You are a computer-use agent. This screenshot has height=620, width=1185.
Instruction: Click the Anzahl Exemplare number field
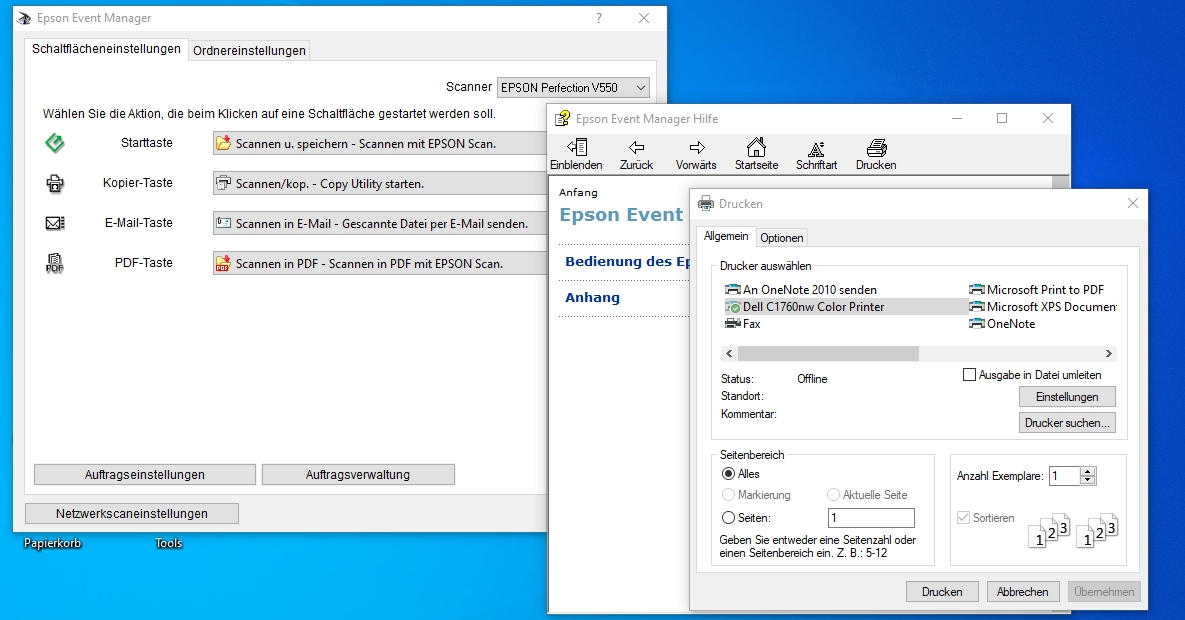click(1065, 476)
